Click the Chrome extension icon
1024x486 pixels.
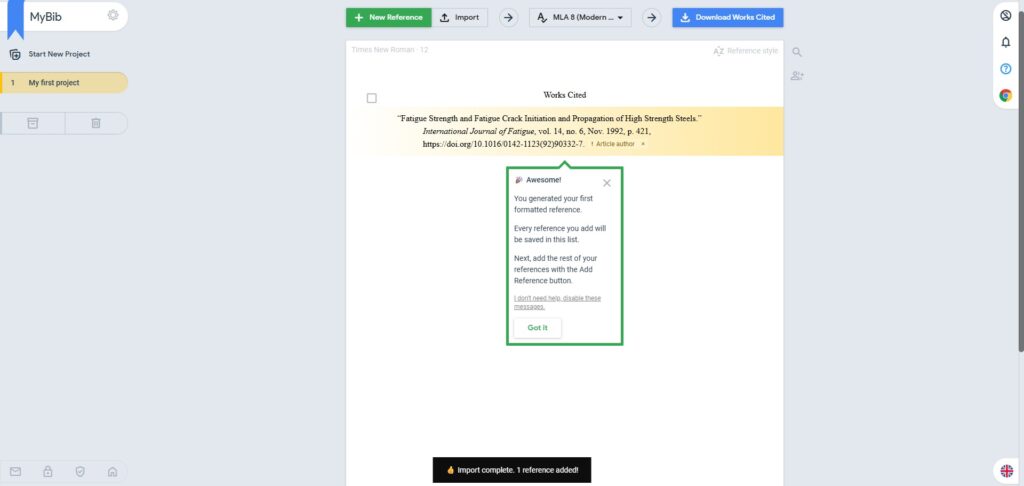click(1006, 95)
